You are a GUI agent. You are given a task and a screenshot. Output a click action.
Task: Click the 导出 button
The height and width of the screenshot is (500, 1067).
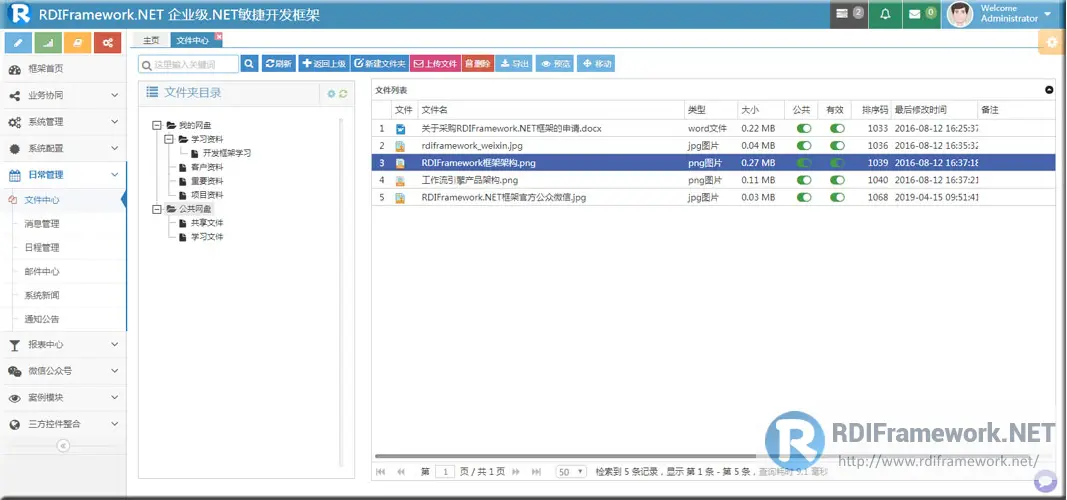click(514, 64)
